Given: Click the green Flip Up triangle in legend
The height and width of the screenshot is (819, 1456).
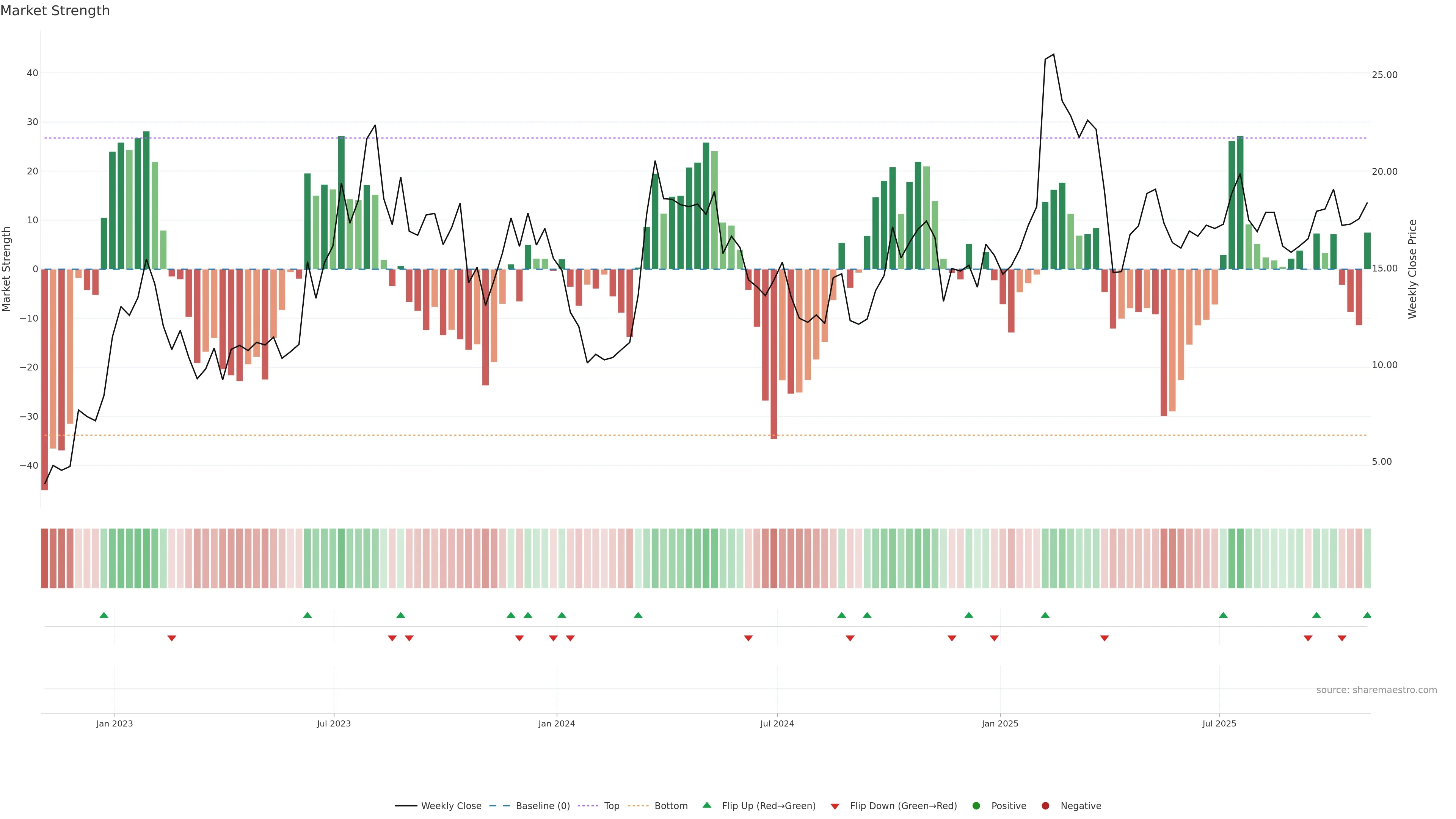Looking at the screenshot, I should pyautogui.click(x=706, y=805).
